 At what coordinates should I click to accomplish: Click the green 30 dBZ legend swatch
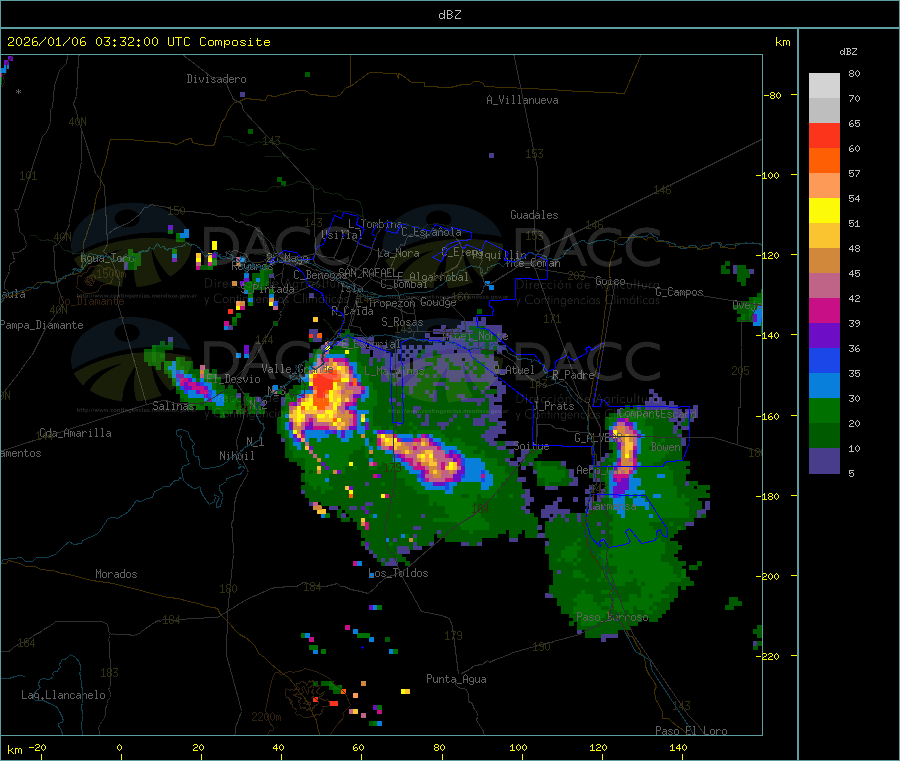coord(824,410)
